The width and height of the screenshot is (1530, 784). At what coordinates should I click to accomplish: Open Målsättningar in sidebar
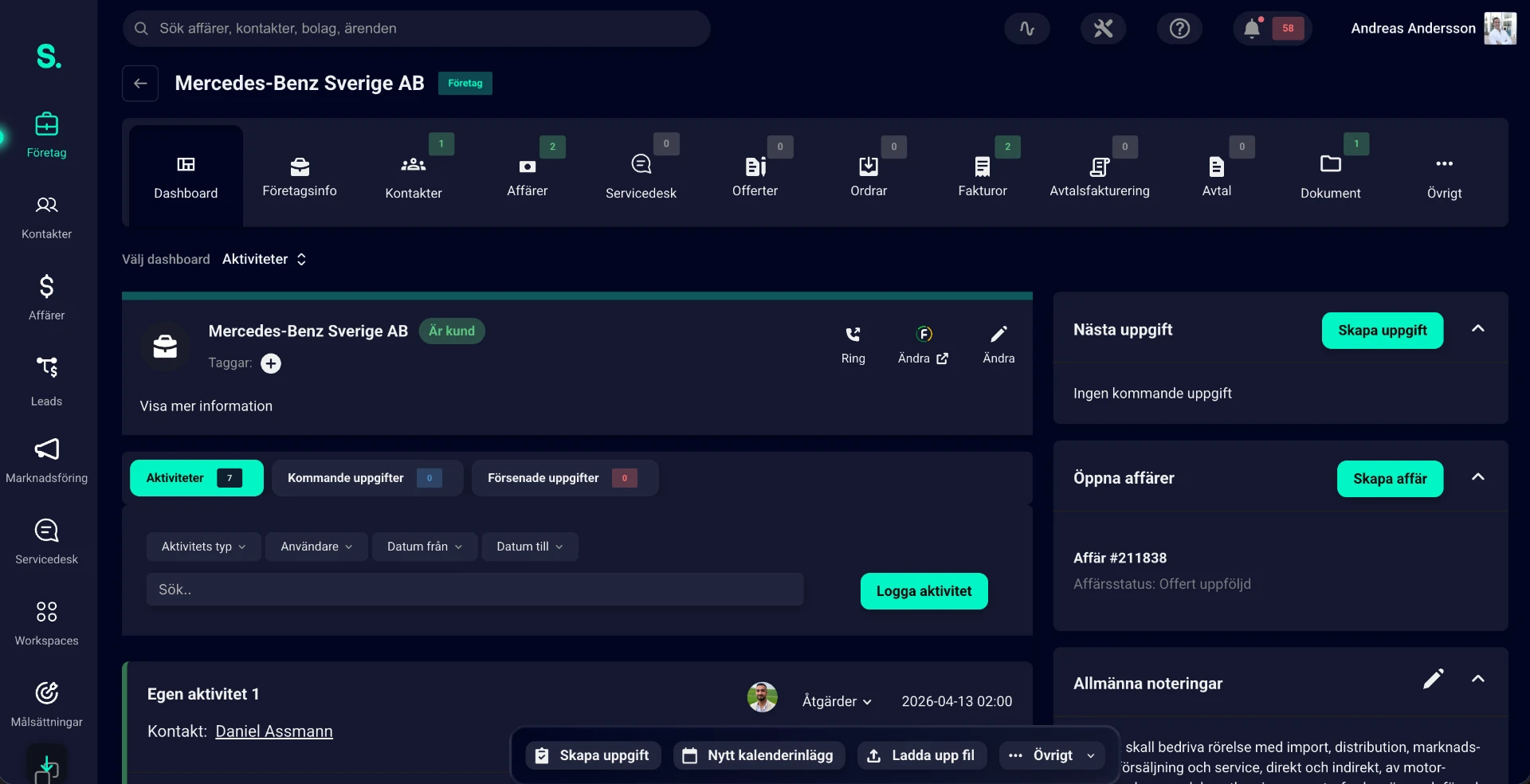tap(47, 704)
